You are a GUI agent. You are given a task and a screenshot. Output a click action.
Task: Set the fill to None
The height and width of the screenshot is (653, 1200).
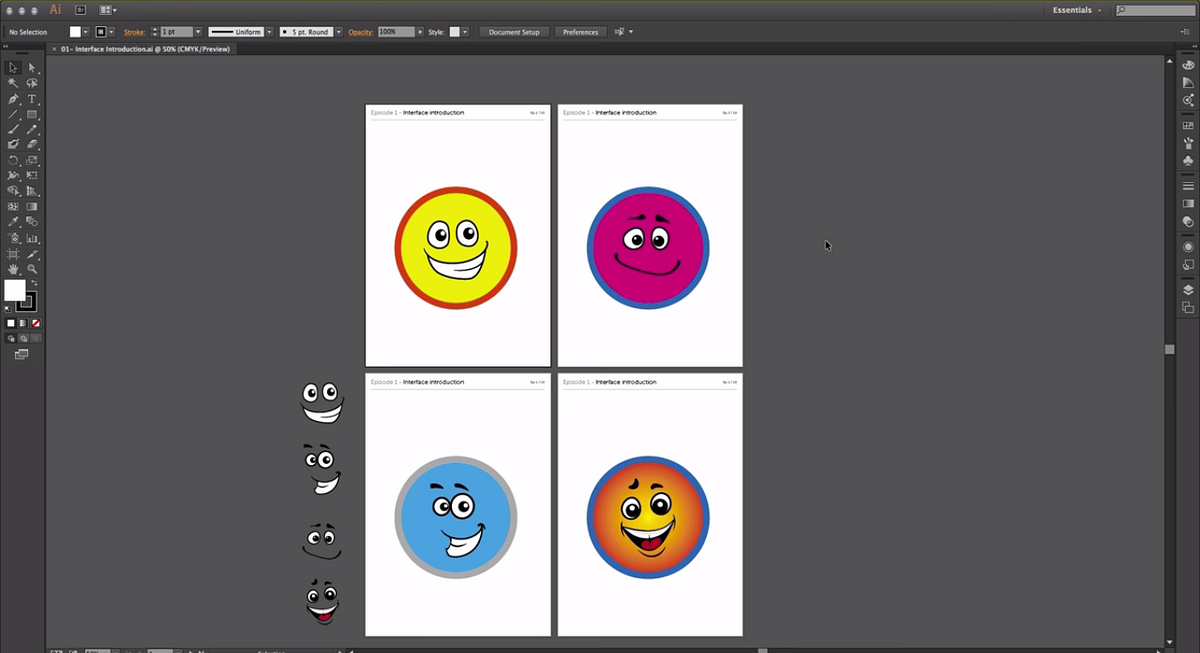[x=36, y=324]
